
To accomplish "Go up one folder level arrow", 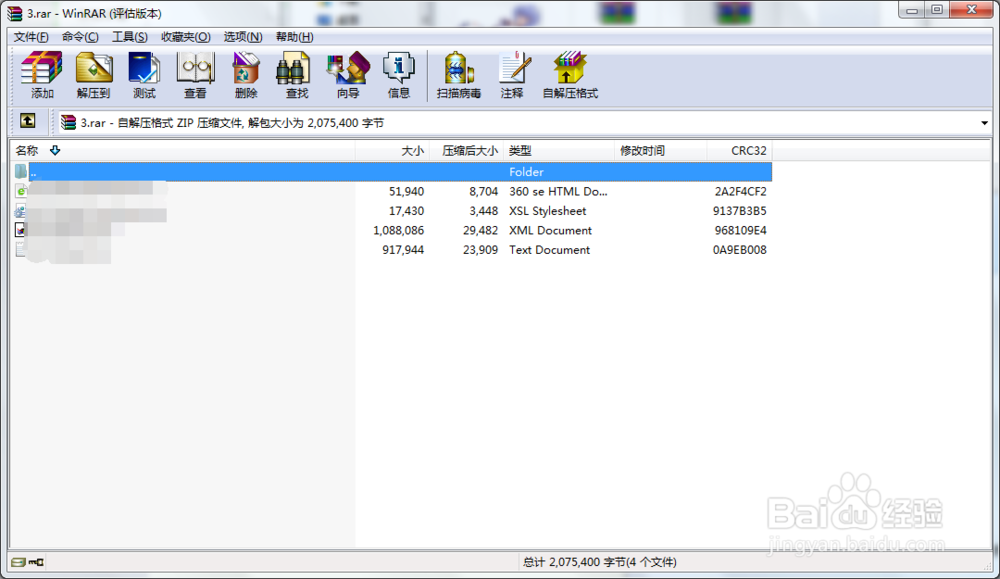I will [27, 121].
